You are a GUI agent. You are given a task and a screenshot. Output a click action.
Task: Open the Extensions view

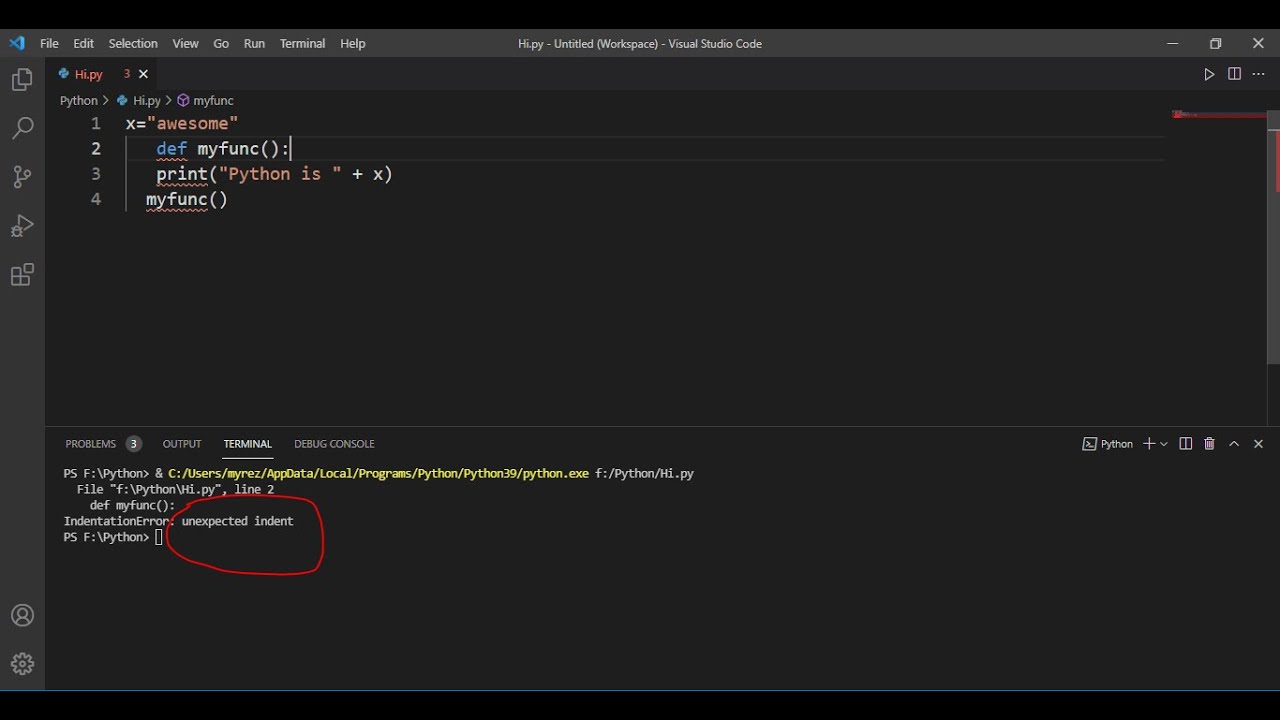pos(22,275)
